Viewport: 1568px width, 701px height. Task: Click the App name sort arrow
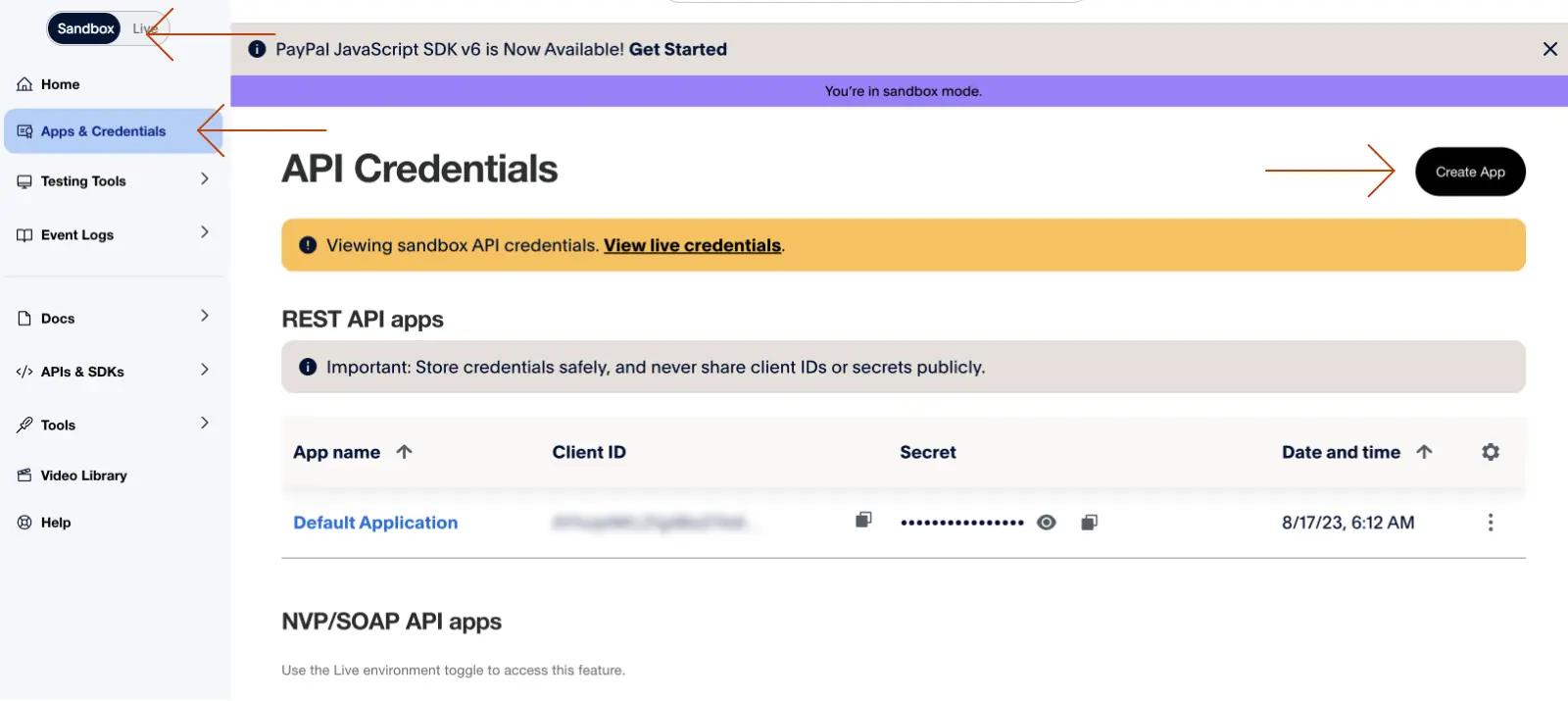[404, 451]
